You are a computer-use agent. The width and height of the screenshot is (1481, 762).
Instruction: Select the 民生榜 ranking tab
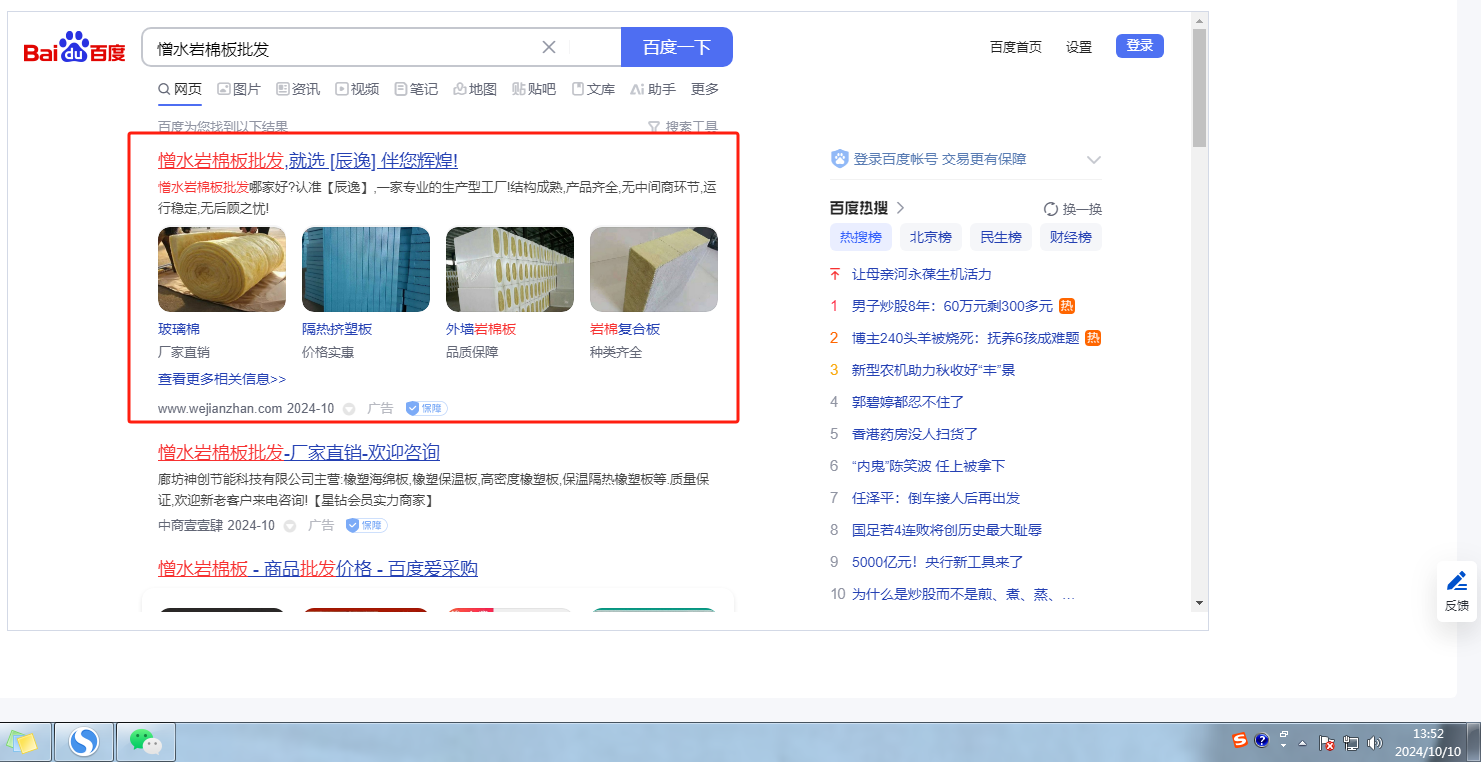pyautogui.click(x=1001, y=237)
